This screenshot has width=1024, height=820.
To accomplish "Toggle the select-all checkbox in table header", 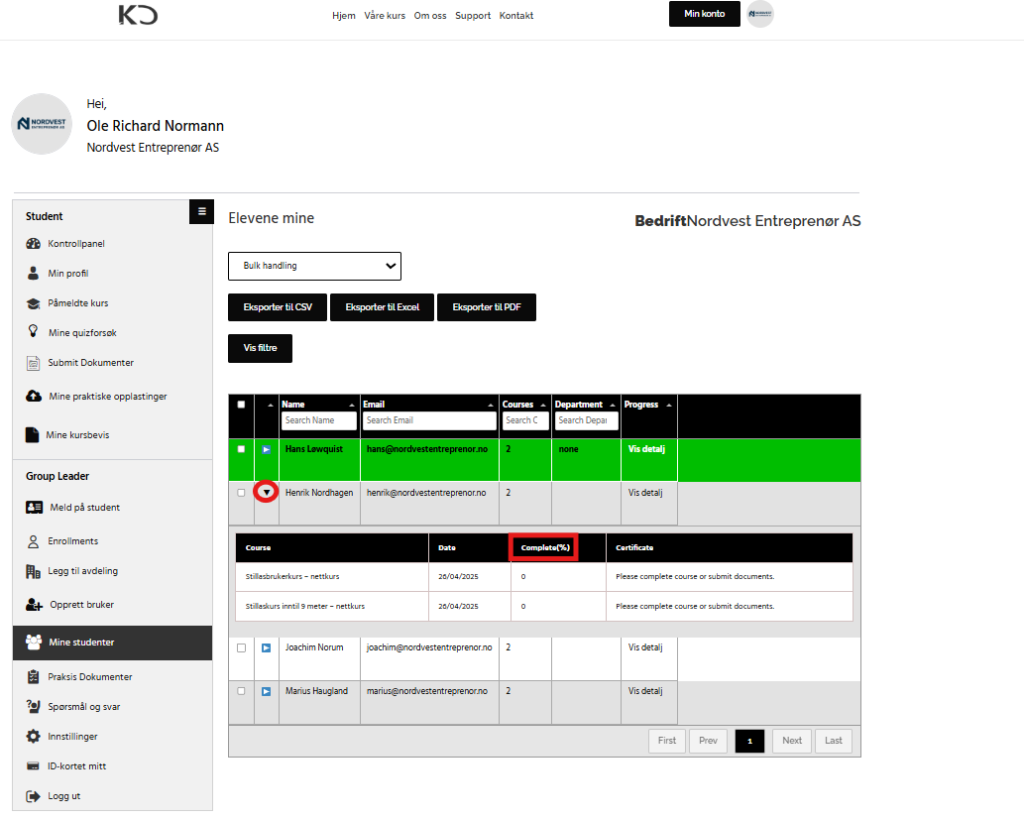I will 241,405.
